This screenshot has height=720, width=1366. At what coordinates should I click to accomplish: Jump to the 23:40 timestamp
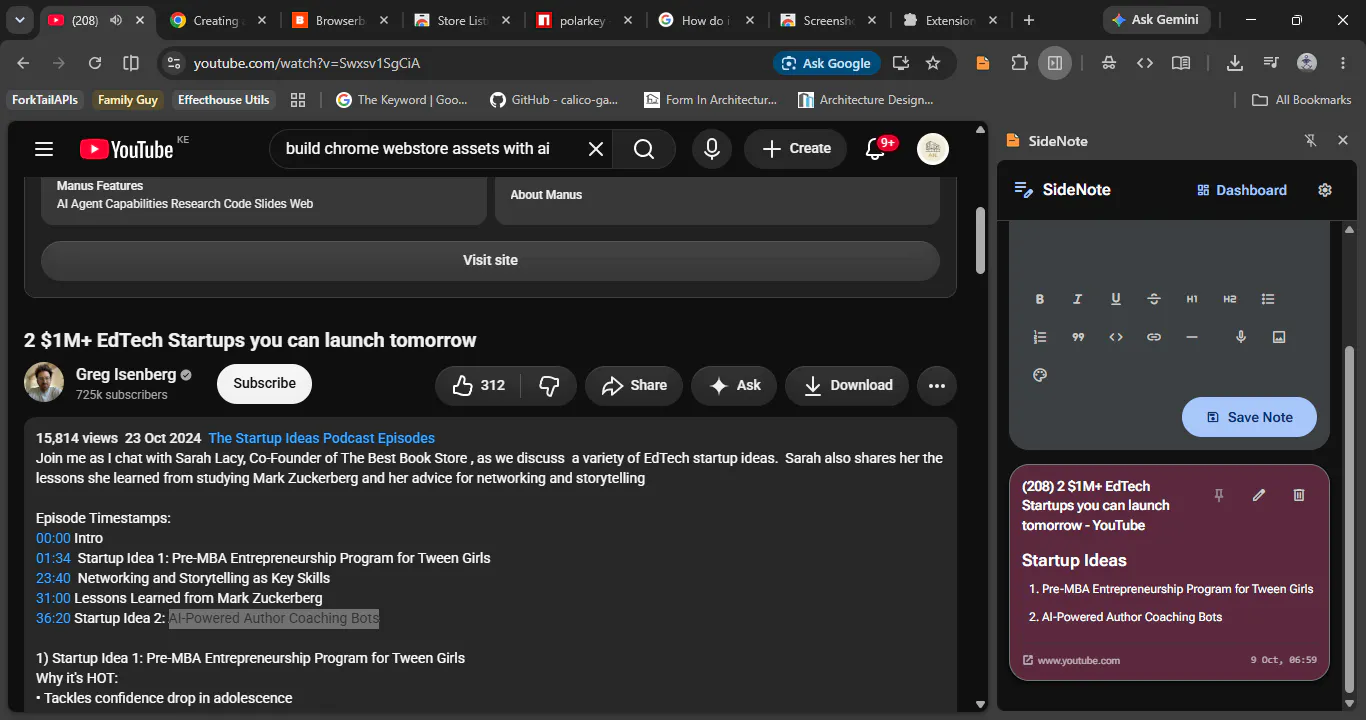(53, 578)
